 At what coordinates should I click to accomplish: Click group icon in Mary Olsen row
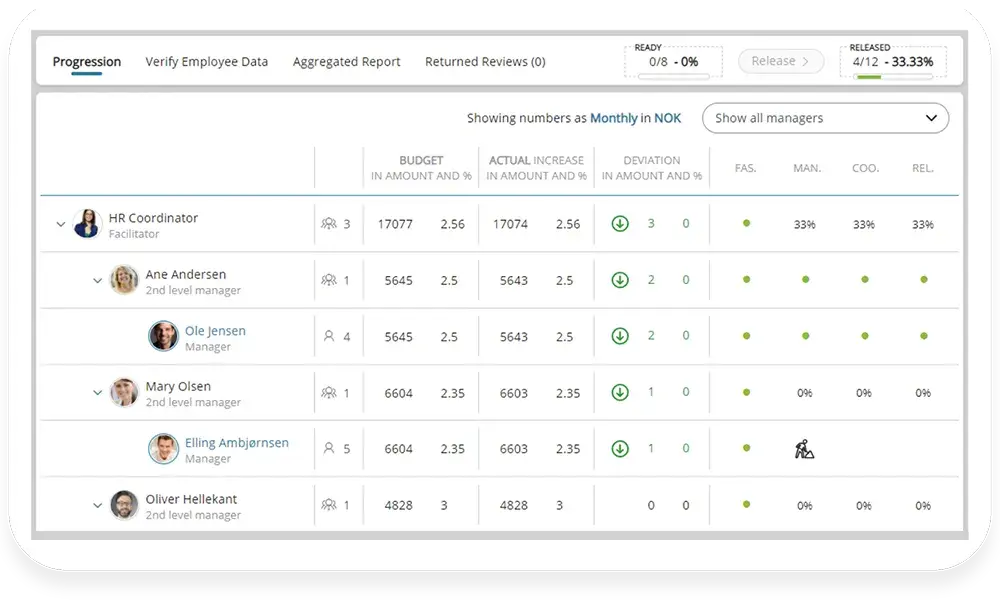tap(328, 392)
